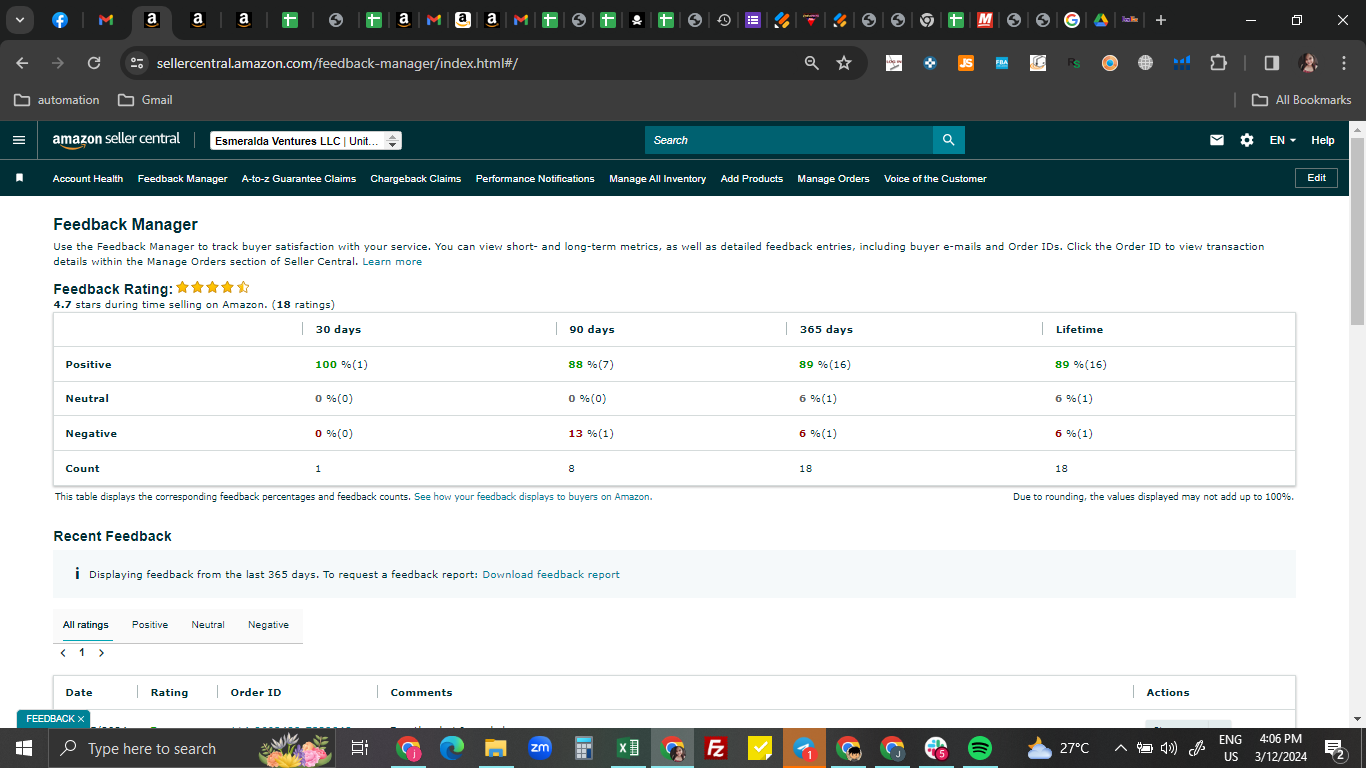
Task: Show hidden system tray icons chevron
Action: coord(1120,748)
